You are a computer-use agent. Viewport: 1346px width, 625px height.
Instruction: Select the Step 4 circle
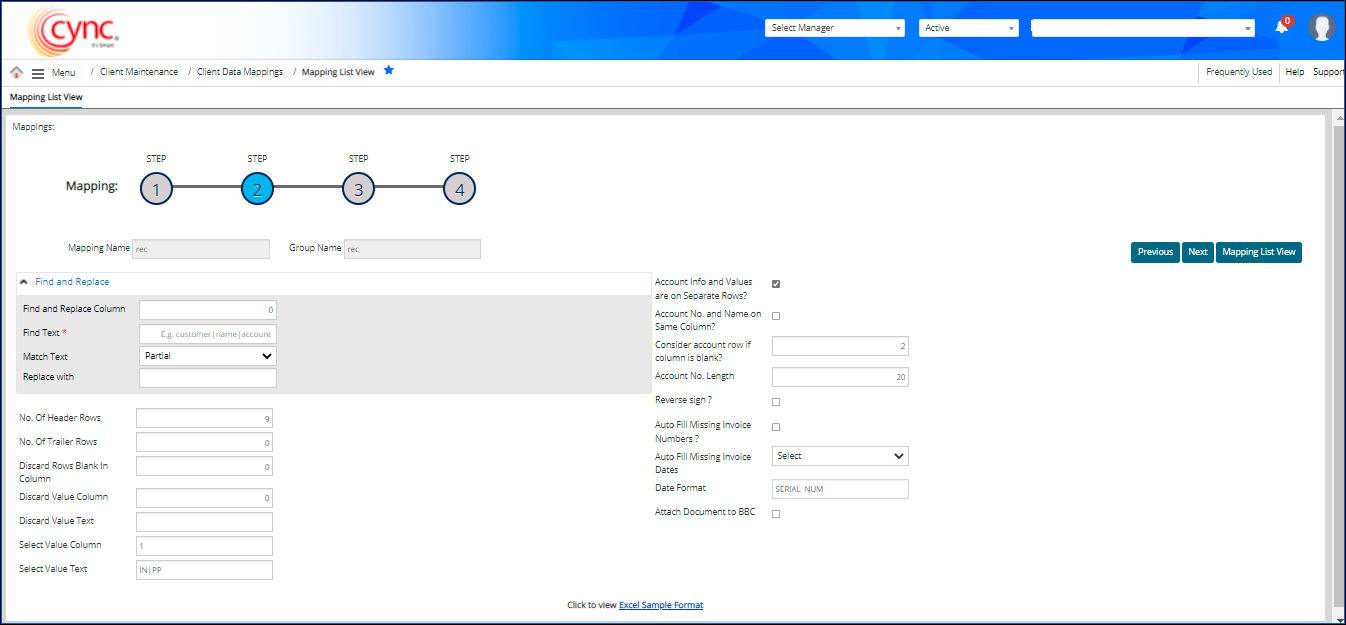[459, 189]
